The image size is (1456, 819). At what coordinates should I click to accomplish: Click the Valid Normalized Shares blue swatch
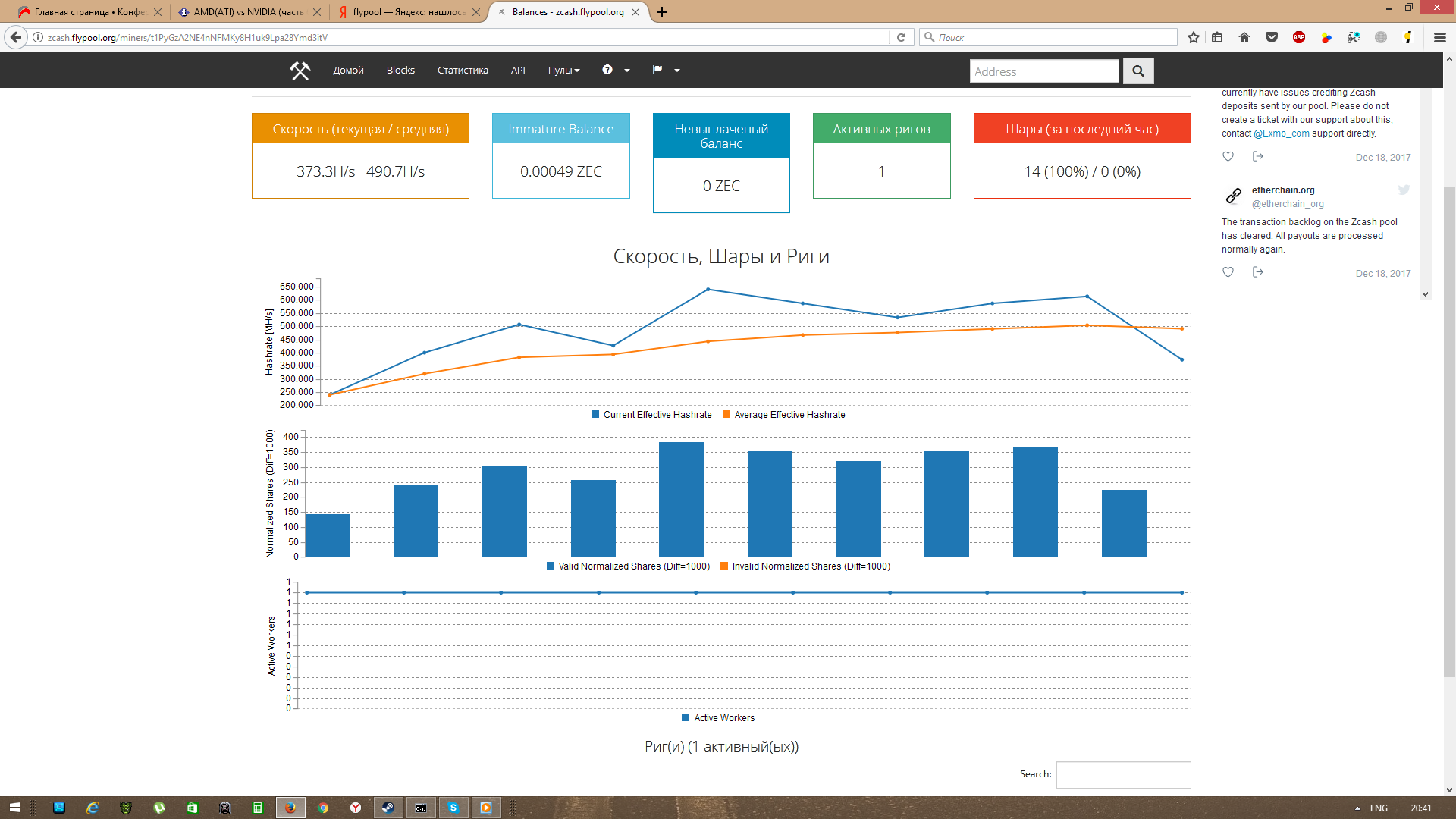pos(551,566)
